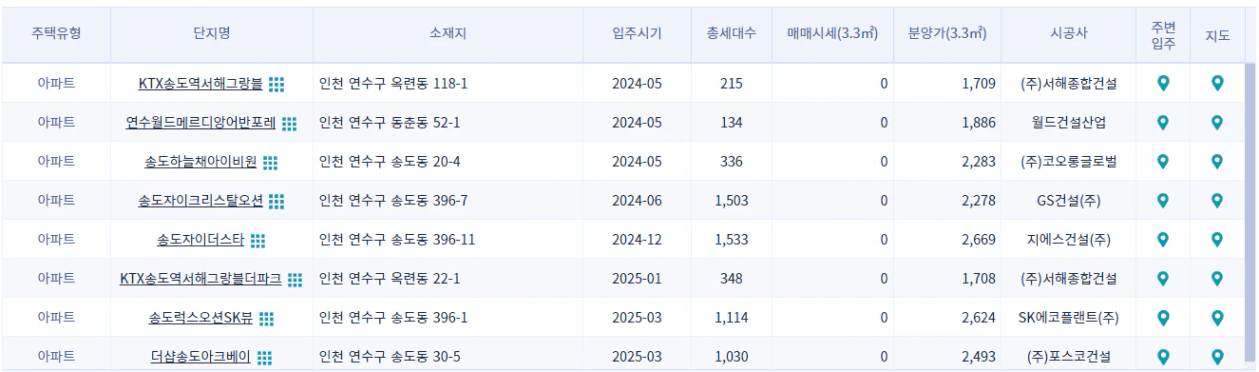Viewport: 1259px width, 372px height.
Task: Show 주변입주 pin for KTX송도역서해그랑블더파크 row
Action: [x=1163, y=279]
